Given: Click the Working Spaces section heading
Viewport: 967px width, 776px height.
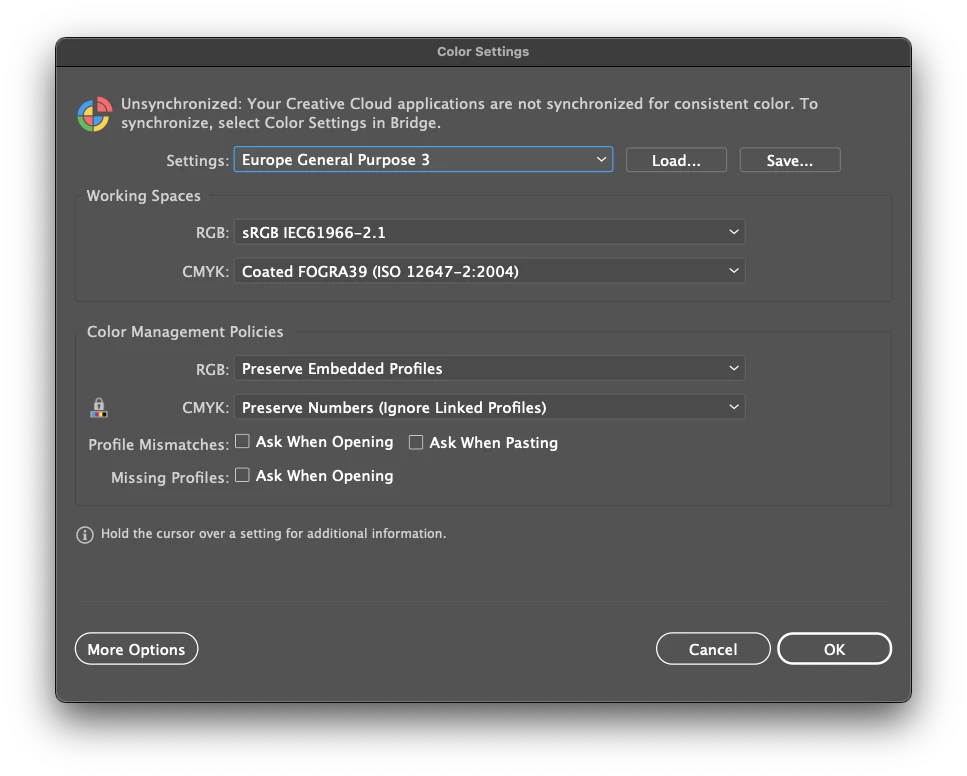Looking at the screenshot, I should [144, 196].
